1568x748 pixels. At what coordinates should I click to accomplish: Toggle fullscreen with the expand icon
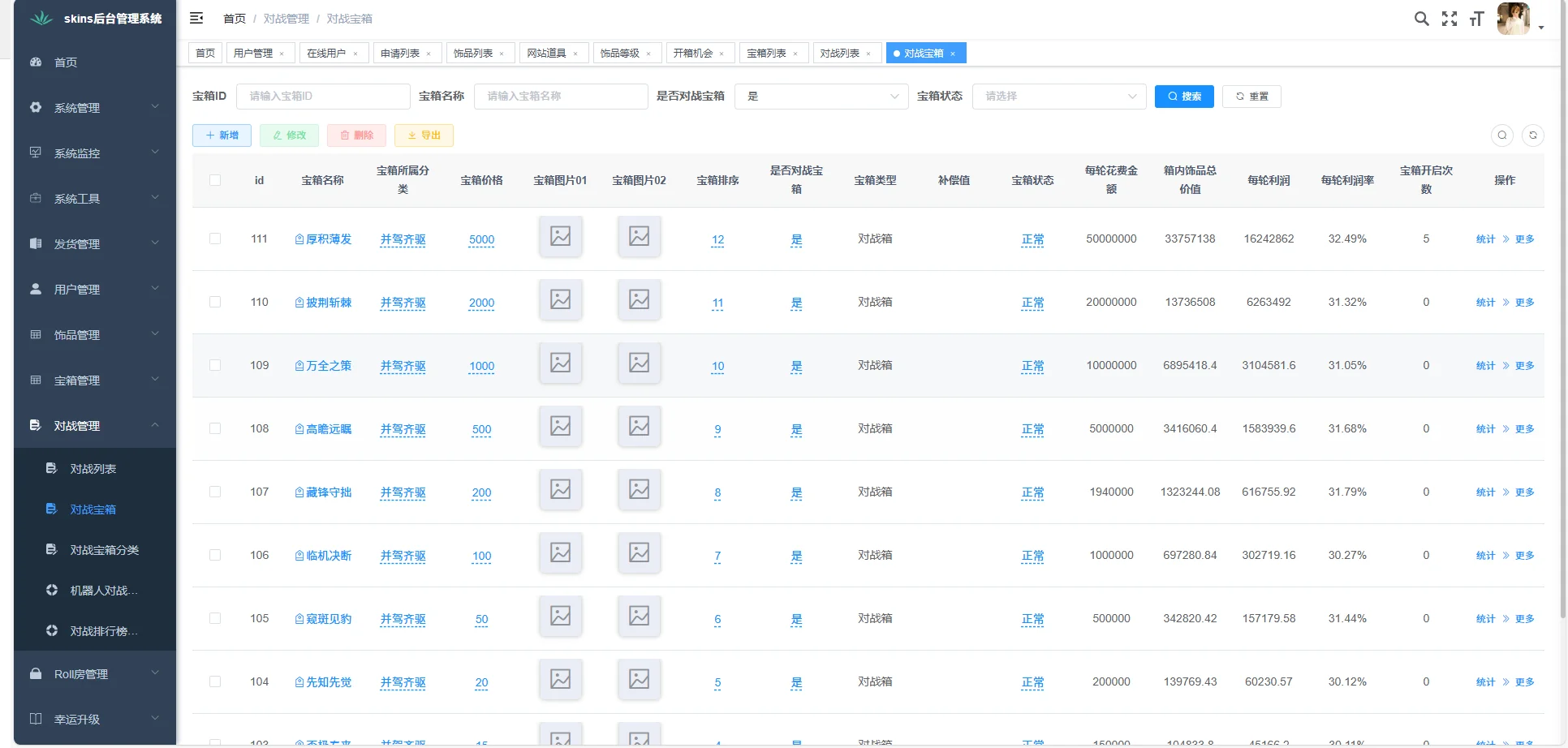click(x=1450, y=18)
